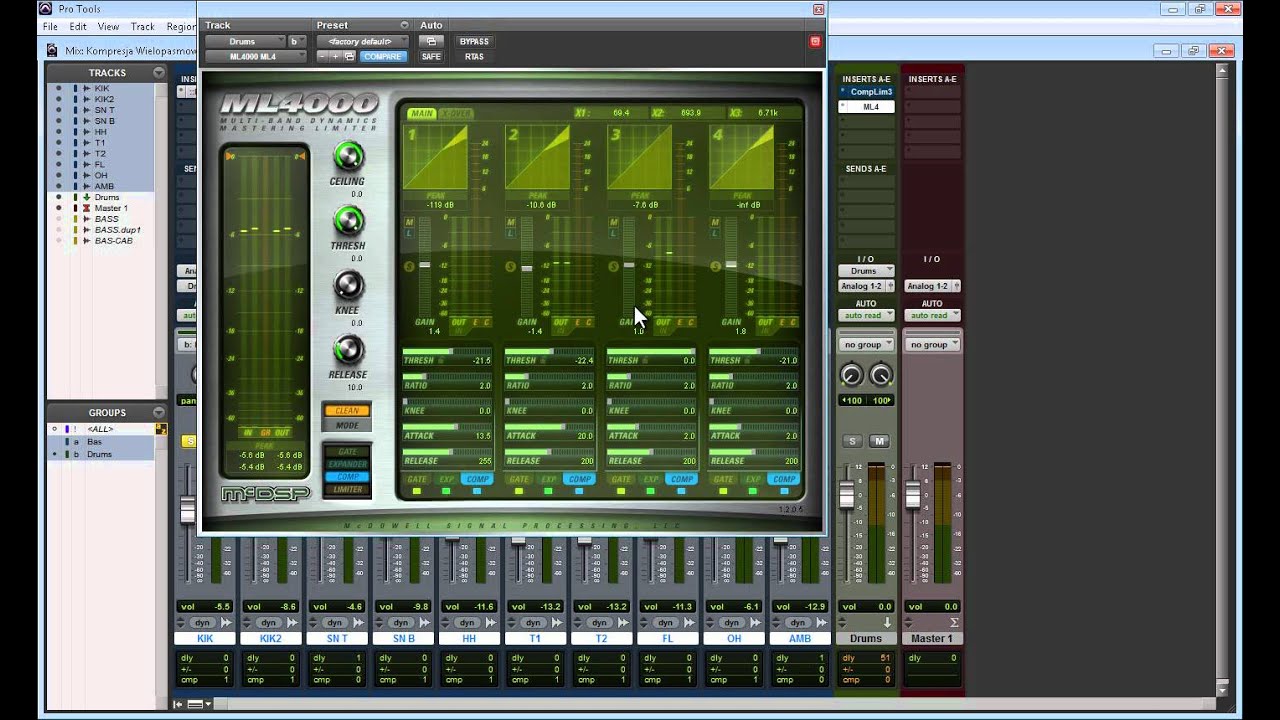Viewport: 1280px width, 720px height.
Task: Click the Master 1 sigma track icon
Action: click(953, 622)
